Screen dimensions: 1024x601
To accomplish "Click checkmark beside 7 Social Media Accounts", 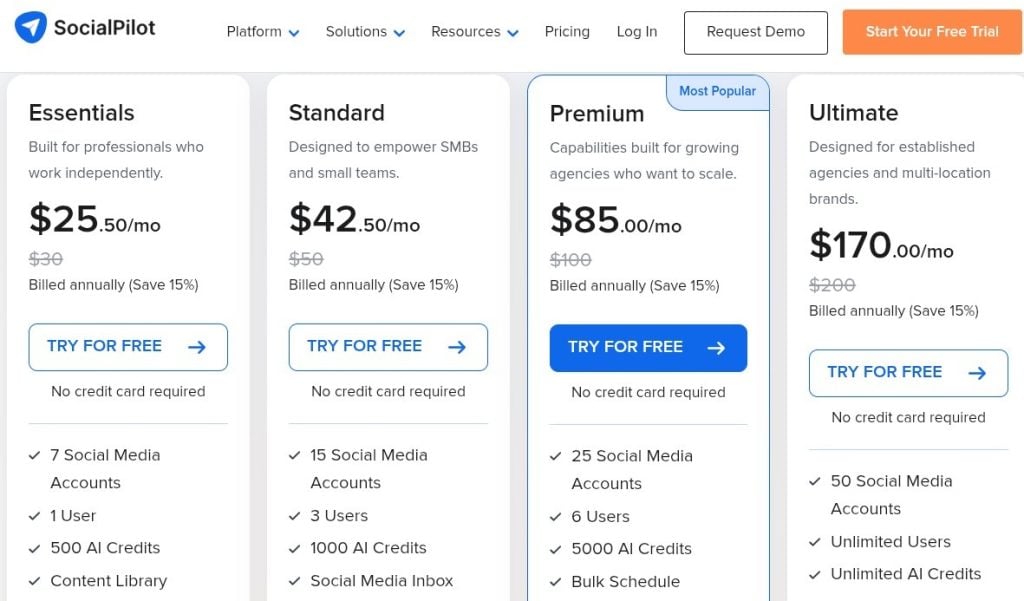I will click(35, 455).
